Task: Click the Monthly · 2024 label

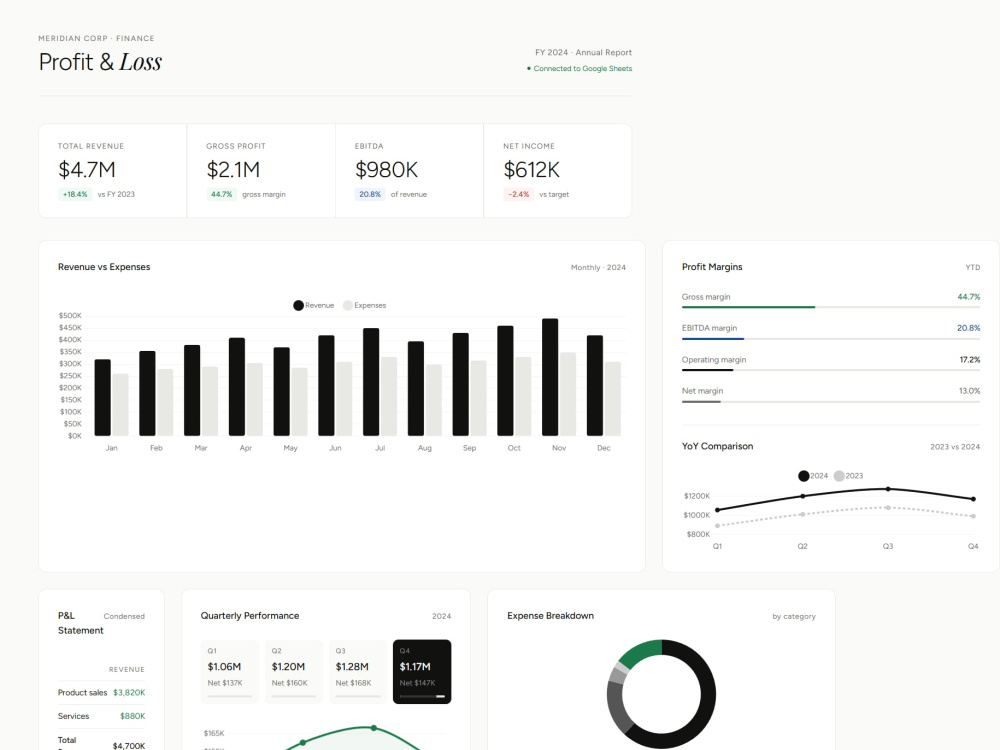Action: (598, 267)
